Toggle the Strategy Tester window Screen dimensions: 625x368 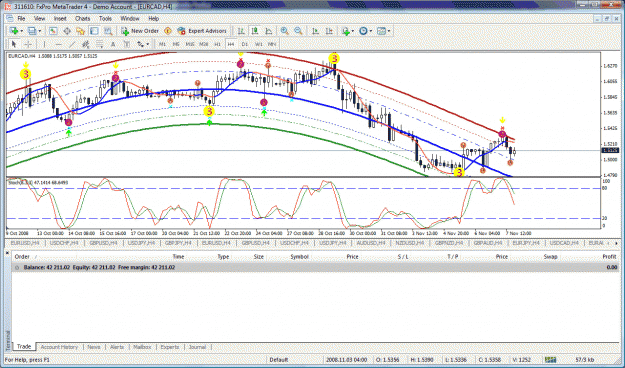[x=108, y=31]
